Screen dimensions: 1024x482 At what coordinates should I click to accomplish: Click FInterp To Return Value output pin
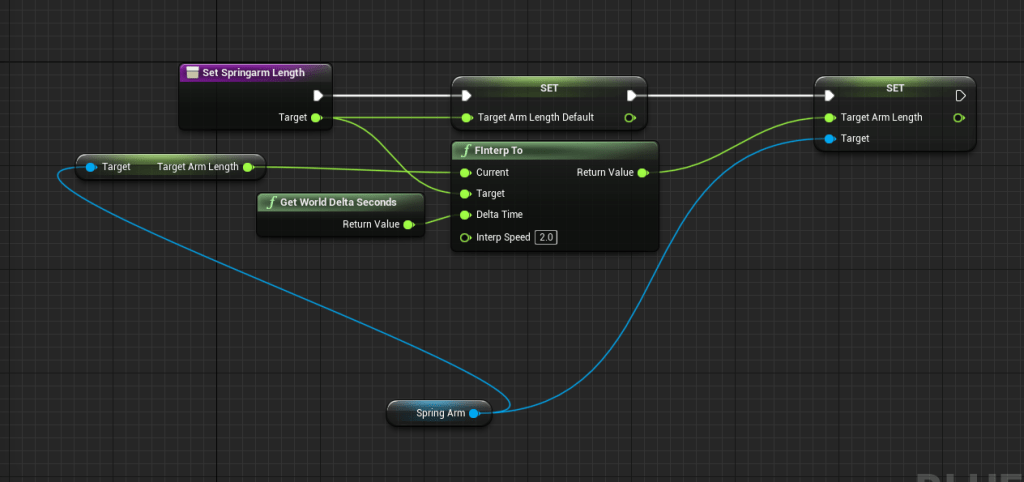(x=642, y=173)
